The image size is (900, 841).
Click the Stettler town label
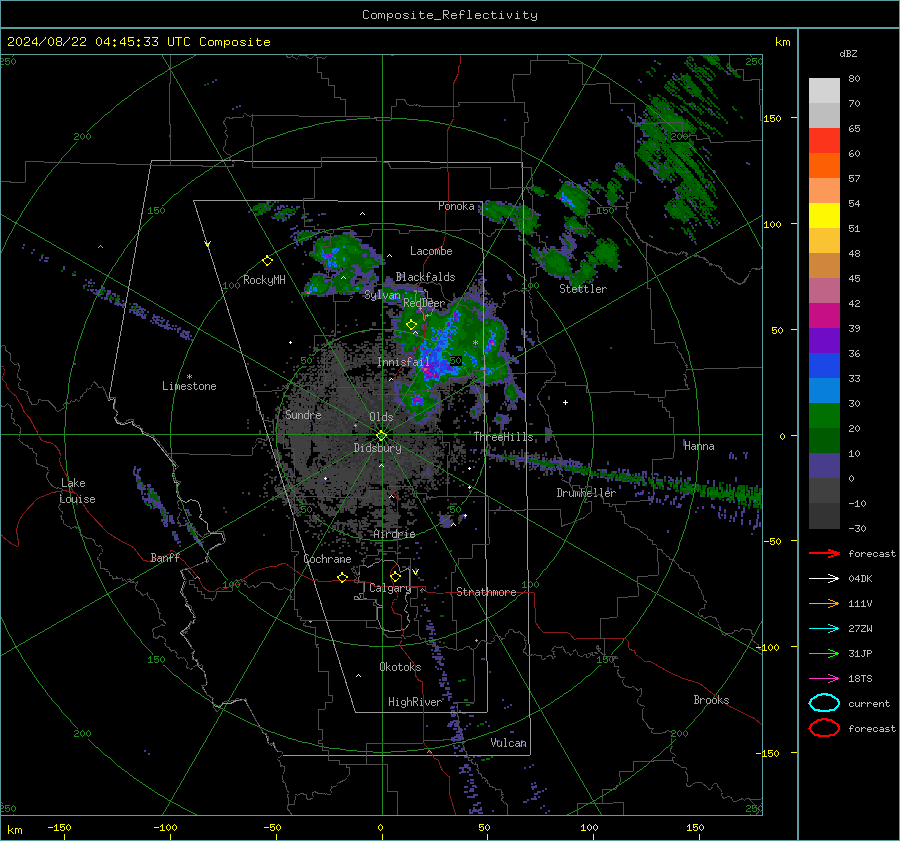pos(583,289)
